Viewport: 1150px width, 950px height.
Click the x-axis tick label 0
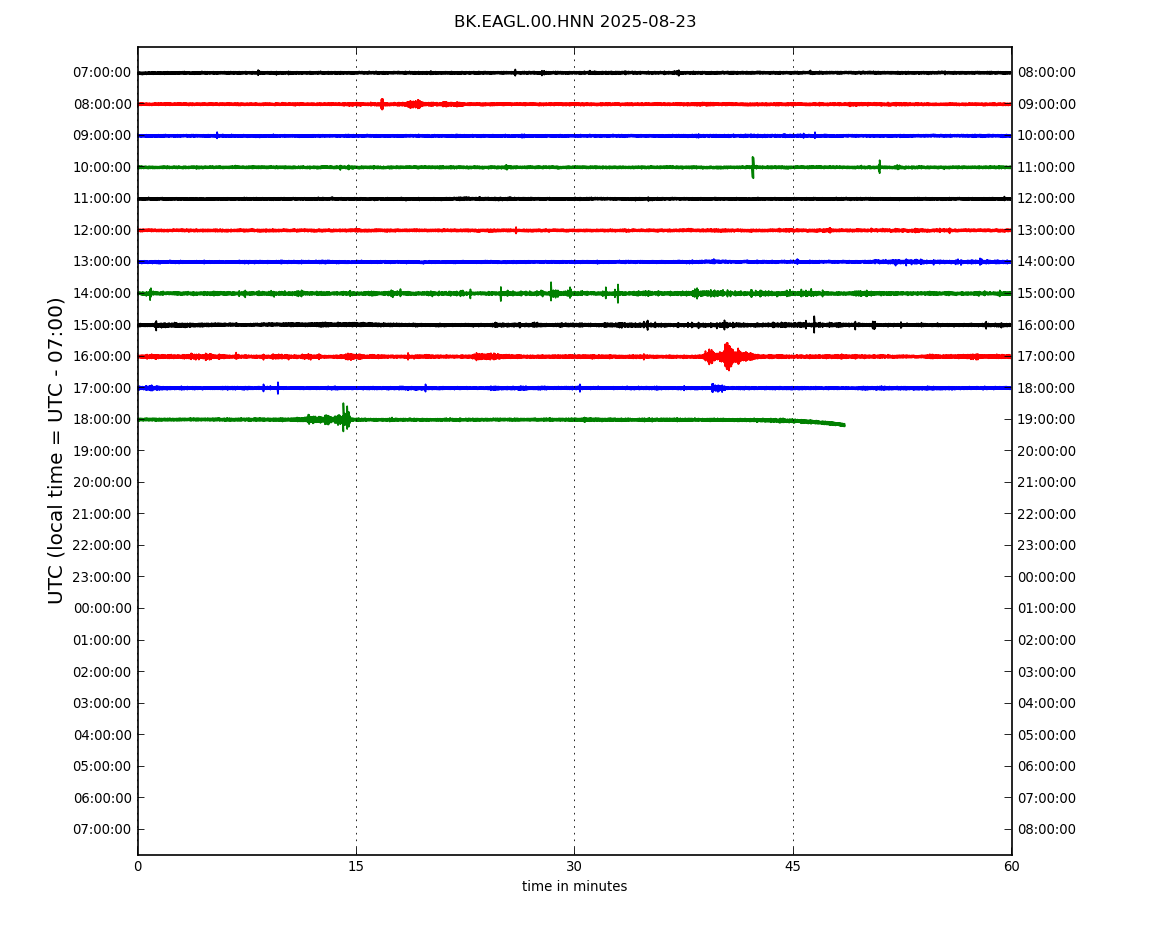(138, 866)
